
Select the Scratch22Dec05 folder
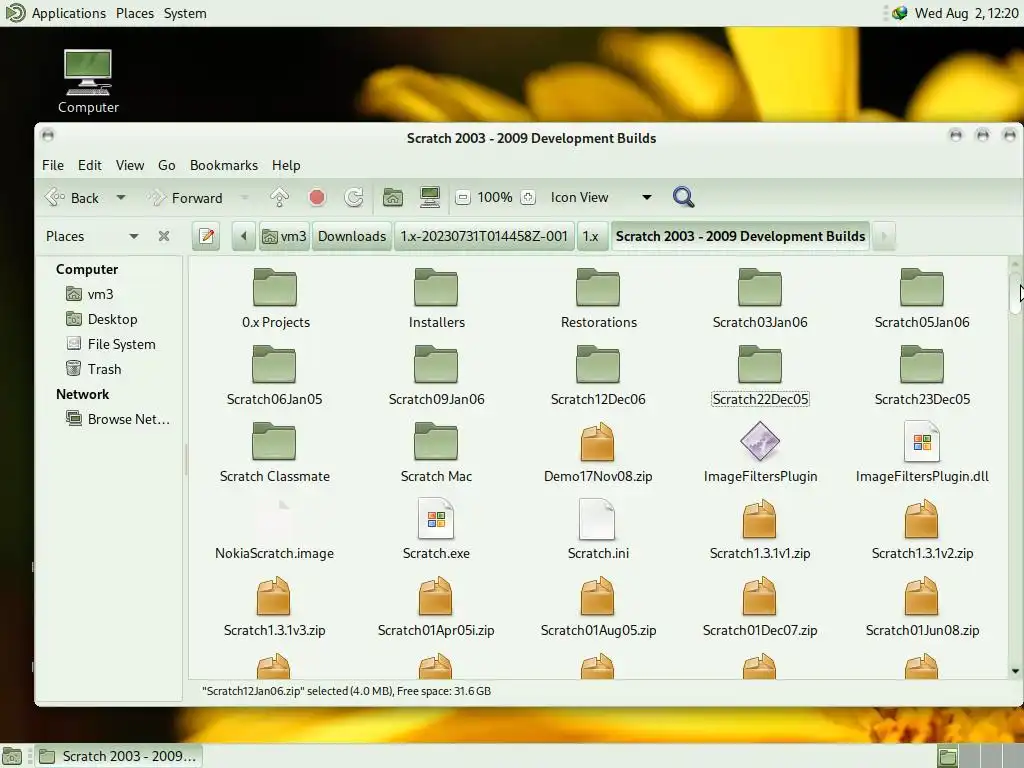(760, 376)
